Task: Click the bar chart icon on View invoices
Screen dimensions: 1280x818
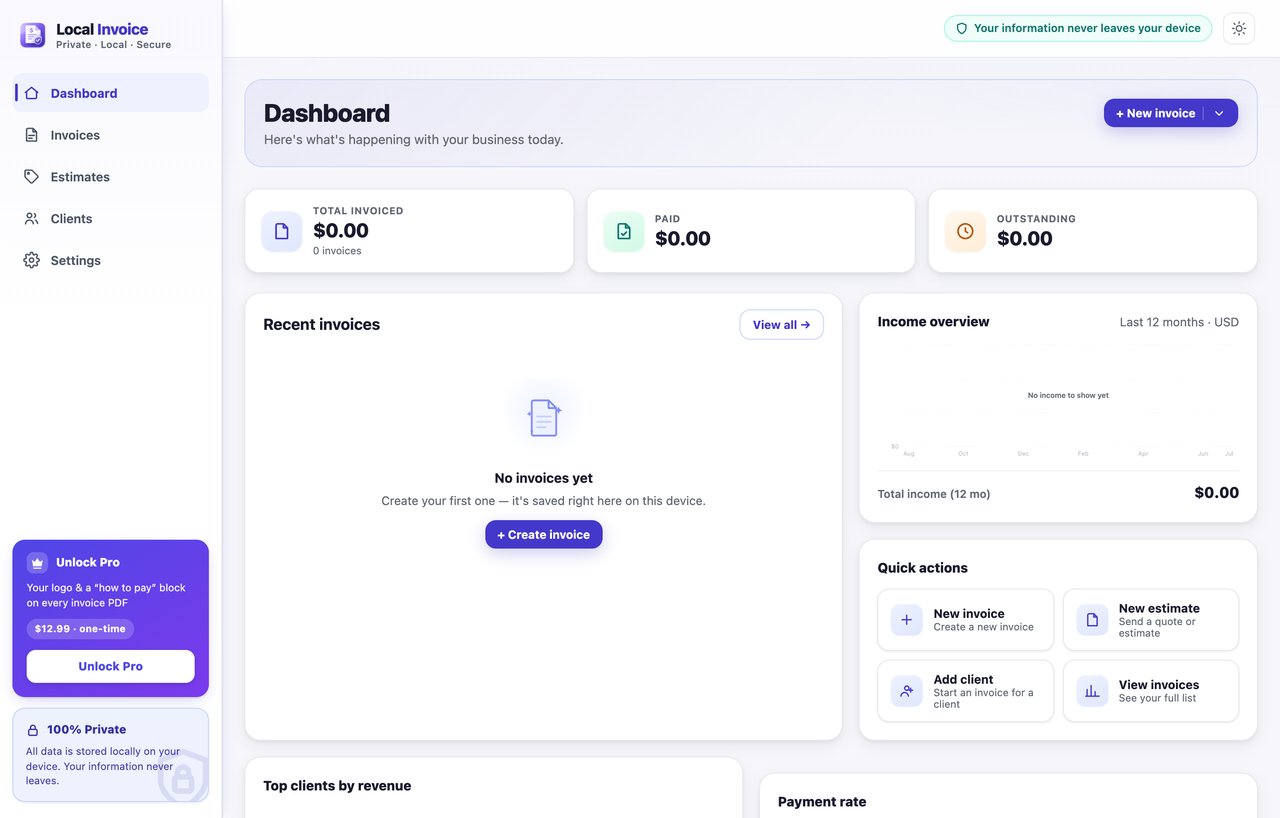Action: pyautogui.click(x=1092, y=691)
